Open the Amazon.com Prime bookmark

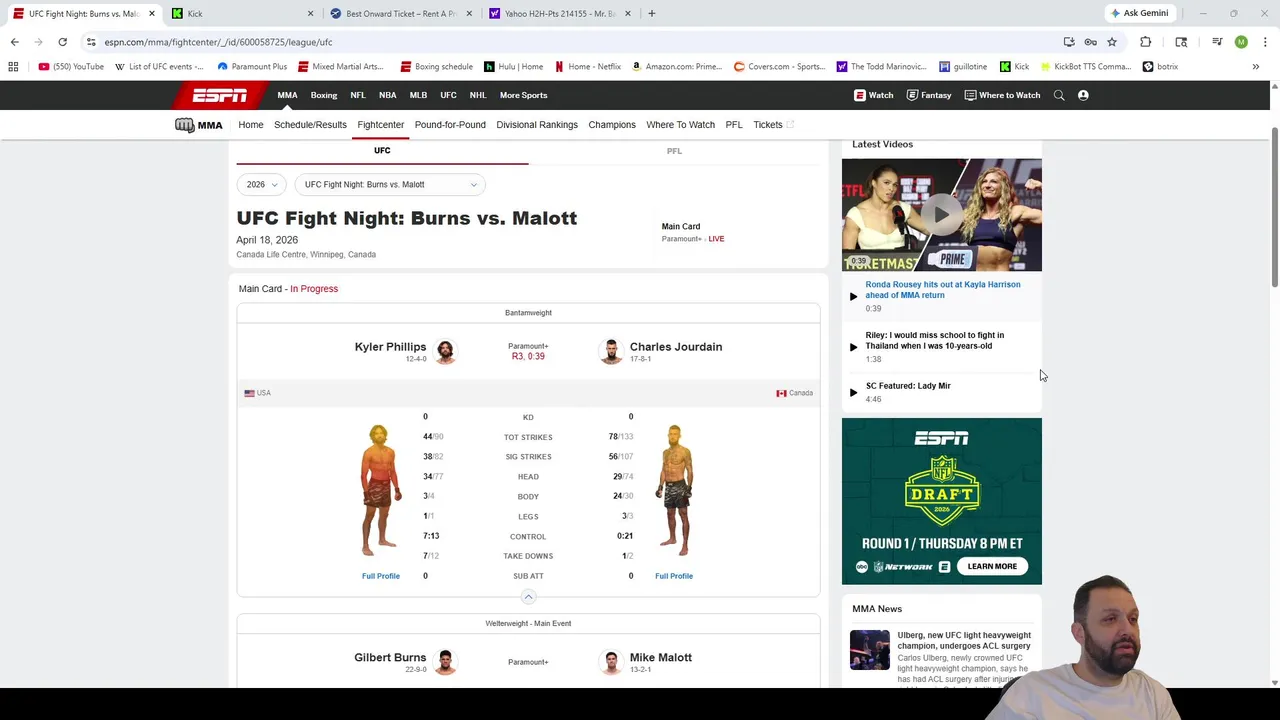coord(677,66)
